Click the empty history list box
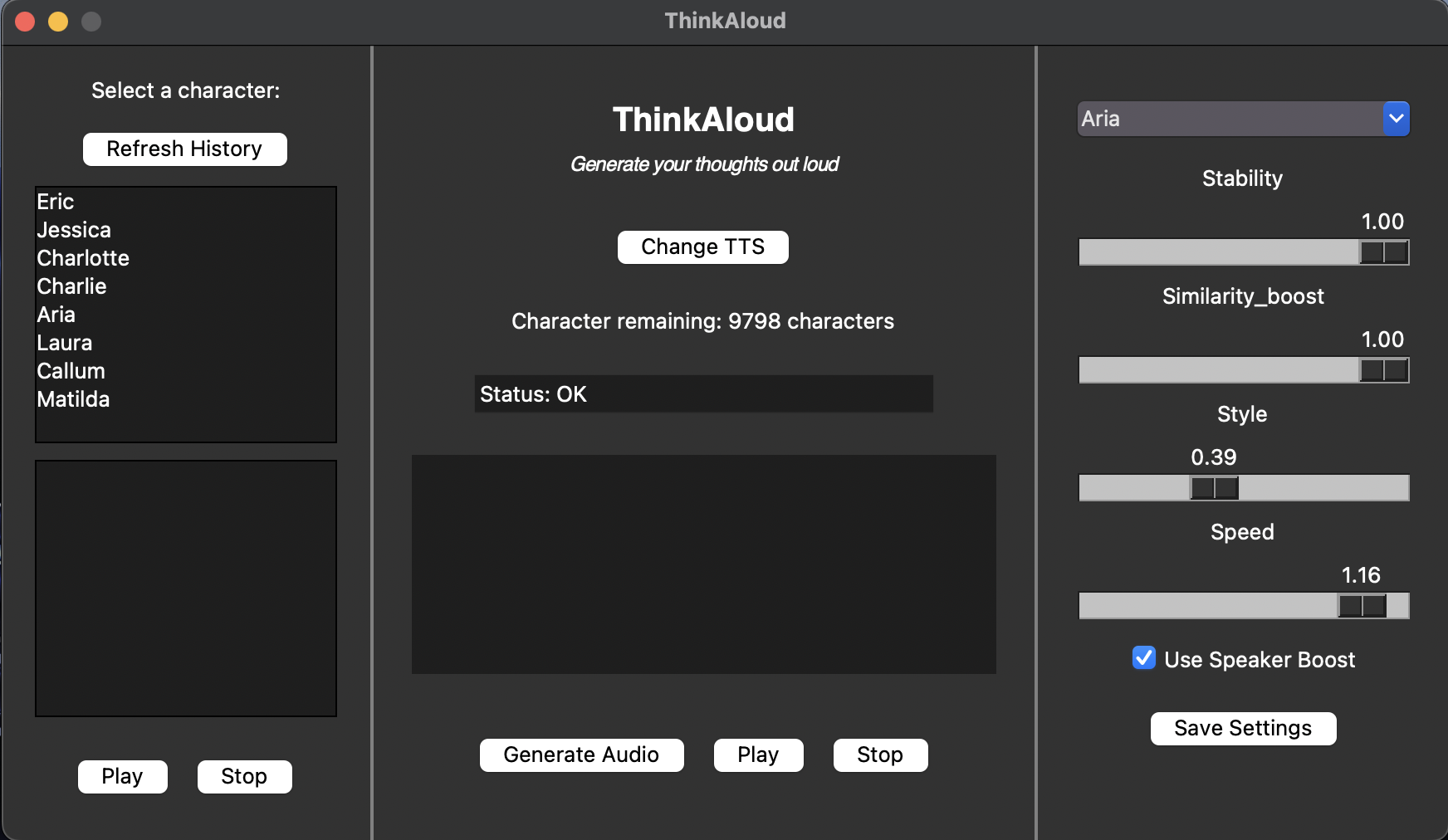The height and width of the screenshot is (840, 1448). coord(186,588)
